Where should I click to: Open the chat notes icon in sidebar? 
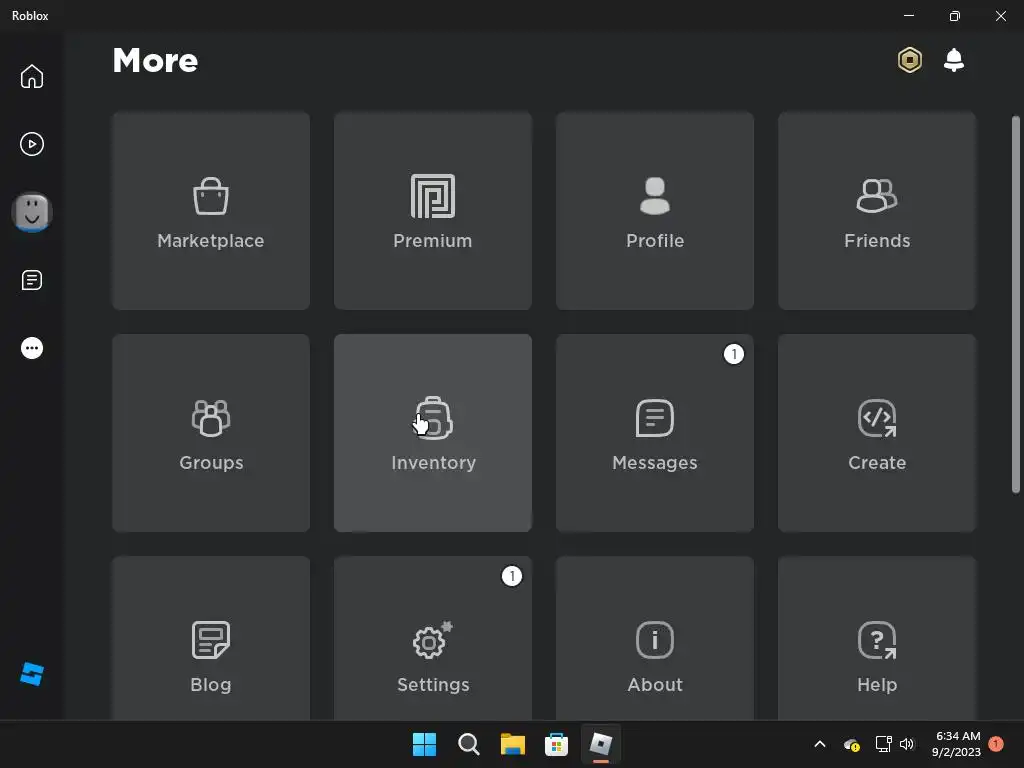point(31,280)
